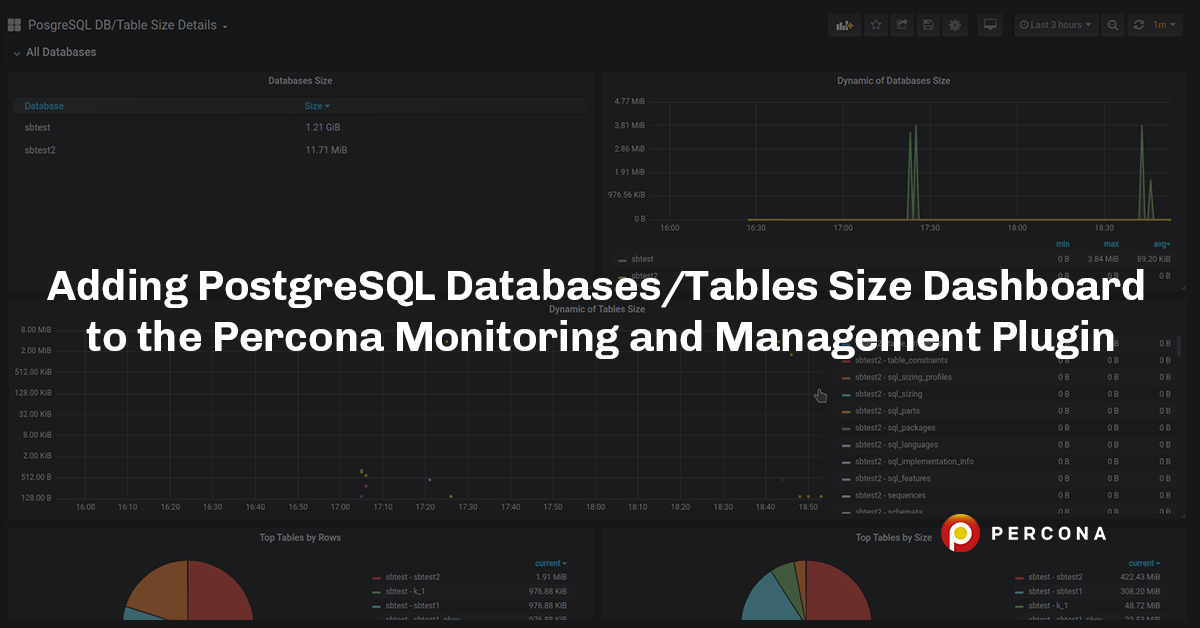Open the Share dashboard icon
The height and width of the screenshot is (628, 1200).
coord(902,25)
